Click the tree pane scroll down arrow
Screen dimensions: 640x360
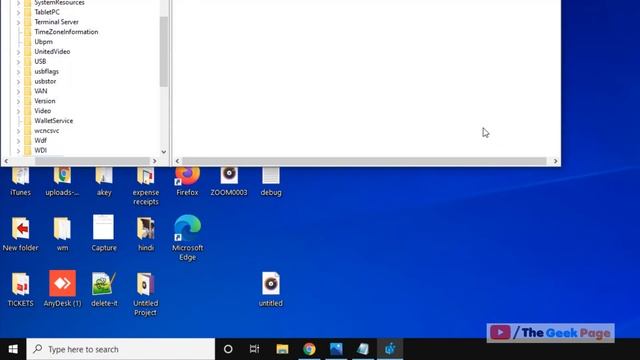click(x=164, y=152)
